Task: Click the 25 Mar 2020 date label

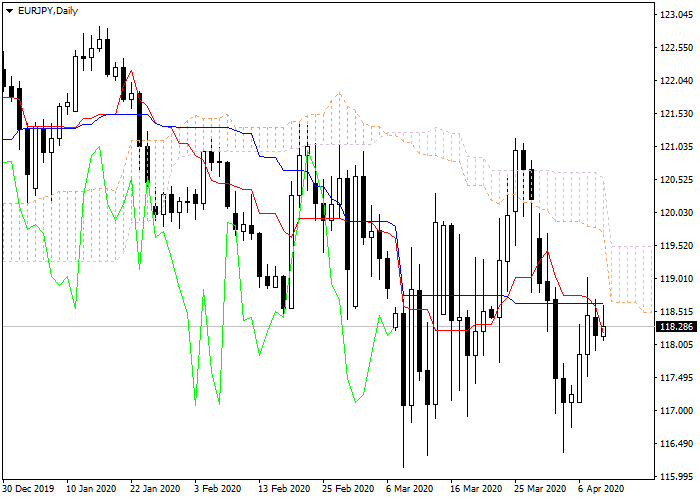Action: pyautogui.click(x=540, y=489)
